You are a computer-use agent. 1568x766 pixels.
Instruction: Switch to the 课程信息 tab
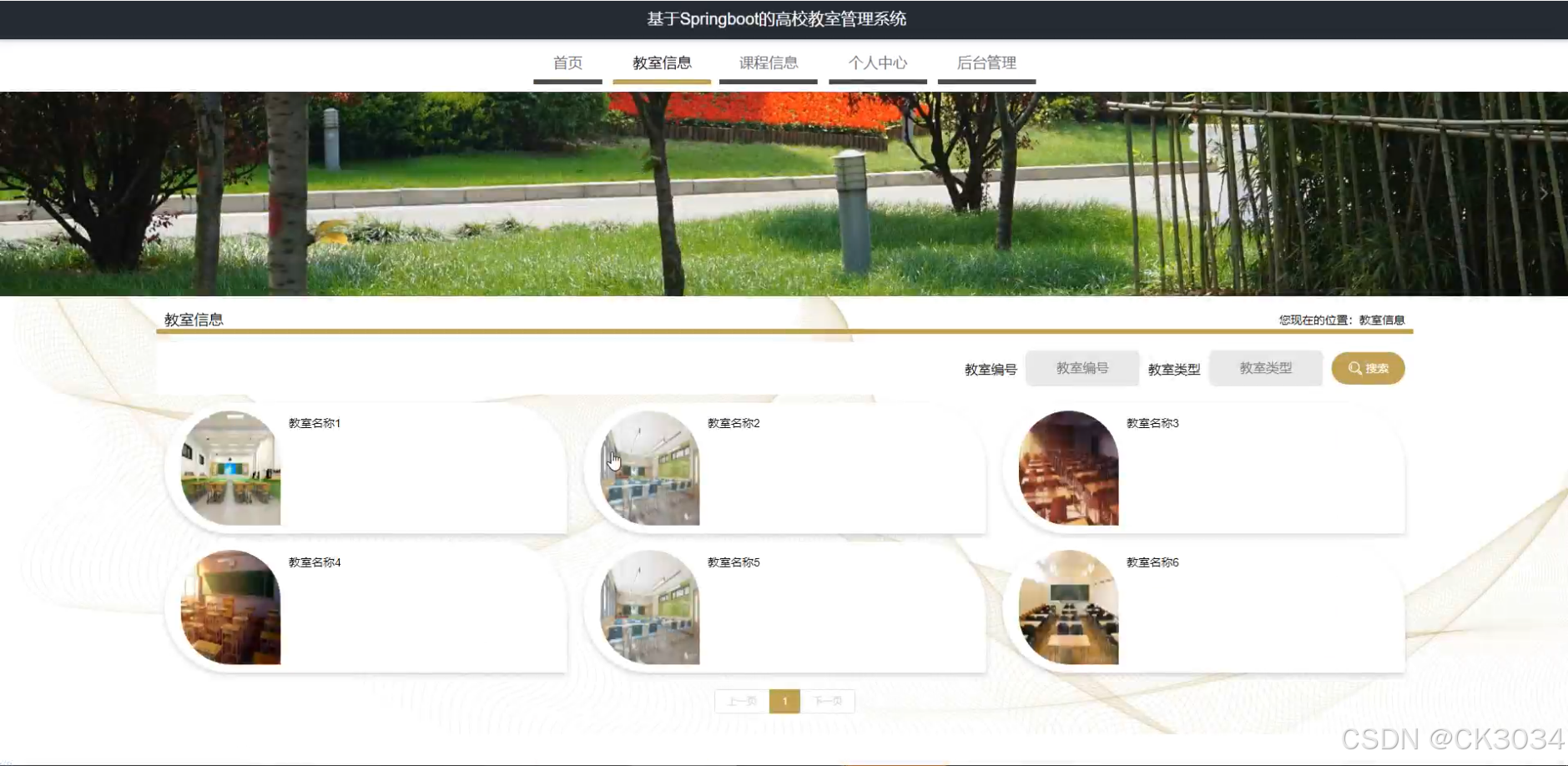(769, 63)
